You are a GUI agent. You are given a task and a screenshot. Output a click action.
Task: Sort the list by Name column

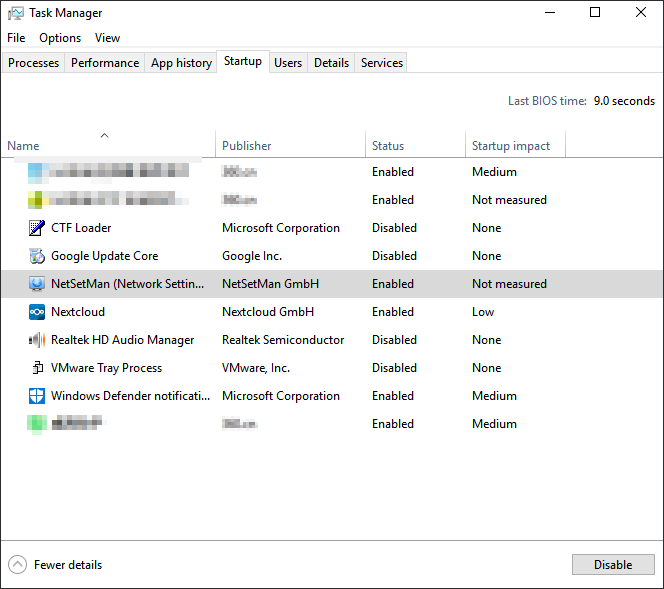click(24, 146)
